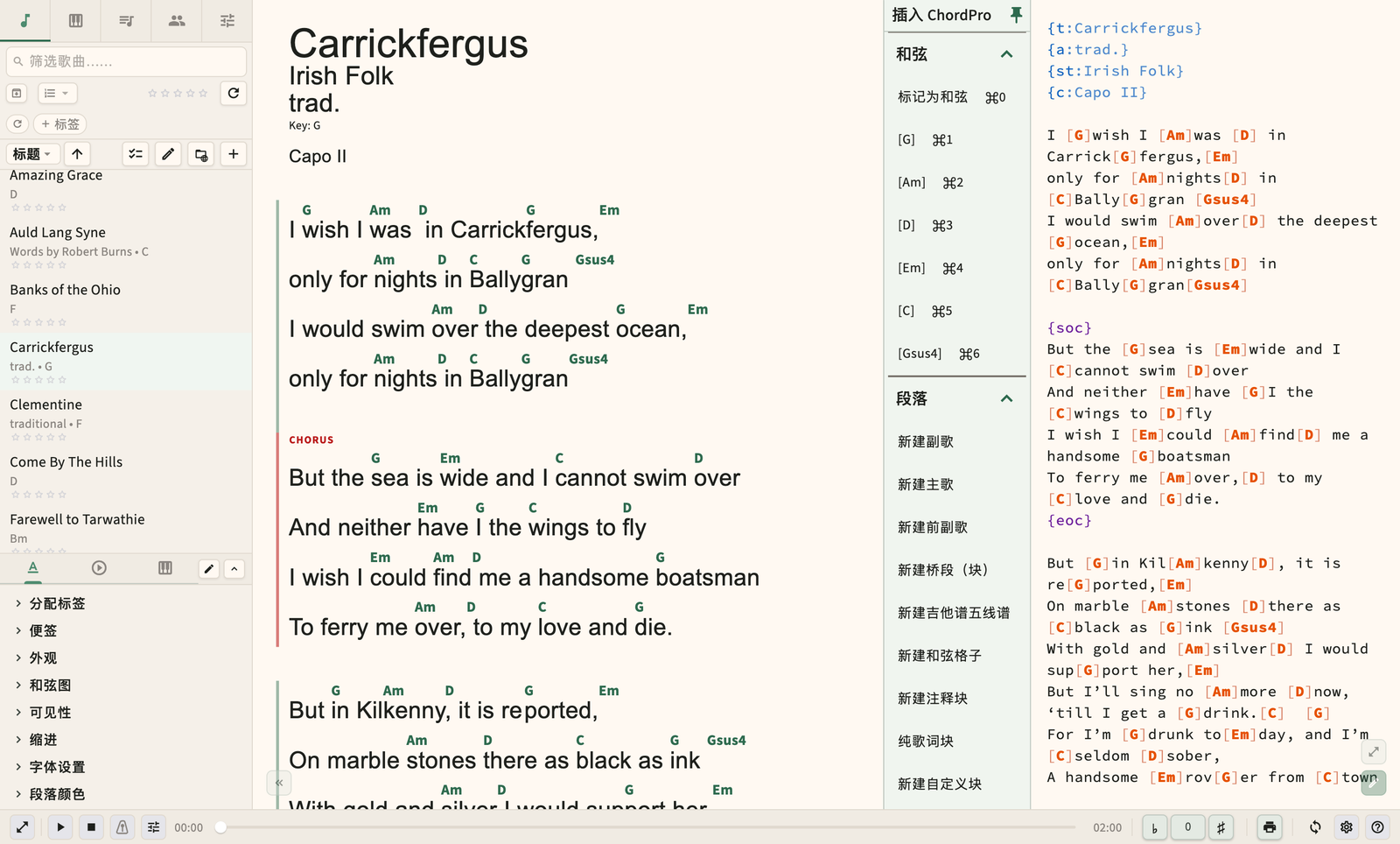Click the transpose value '0' button
The width and height of the screenshot is (1400, 844).
[x=1187, y=827]
